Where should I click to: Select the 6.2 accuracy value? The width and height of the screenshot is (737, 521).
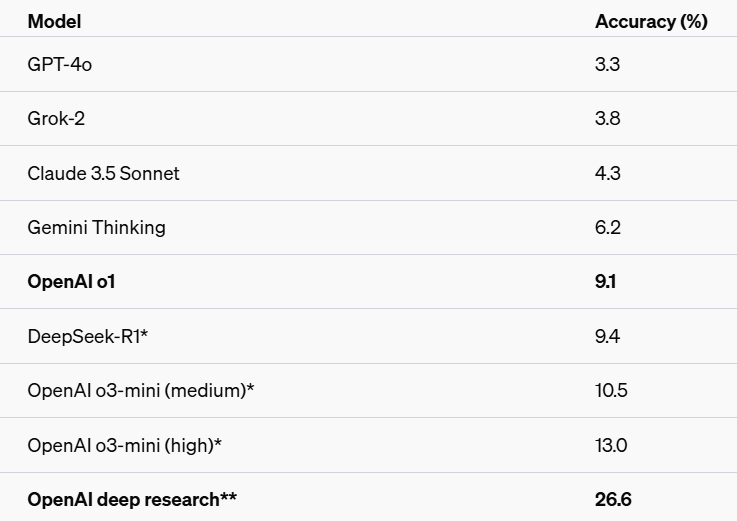(x=608, y=228)
